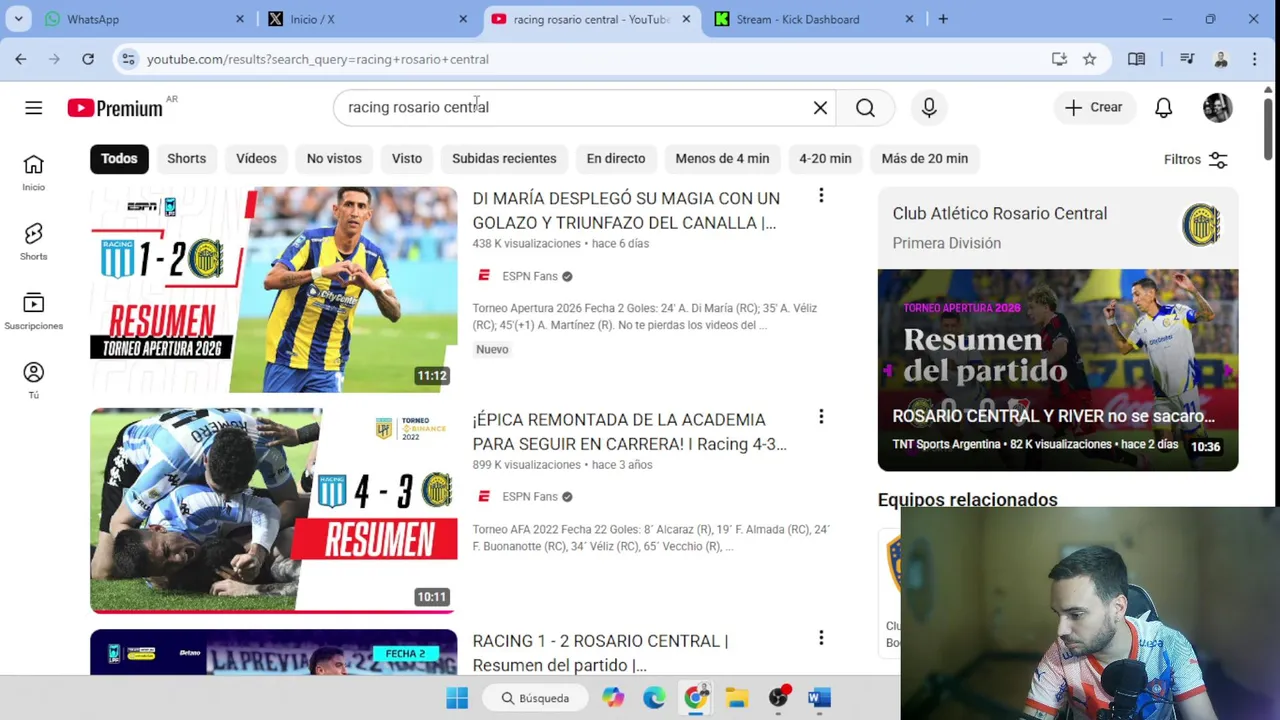
Task: Play the Racing 4-3 resumen thumbnail
Action: point(274,511)
